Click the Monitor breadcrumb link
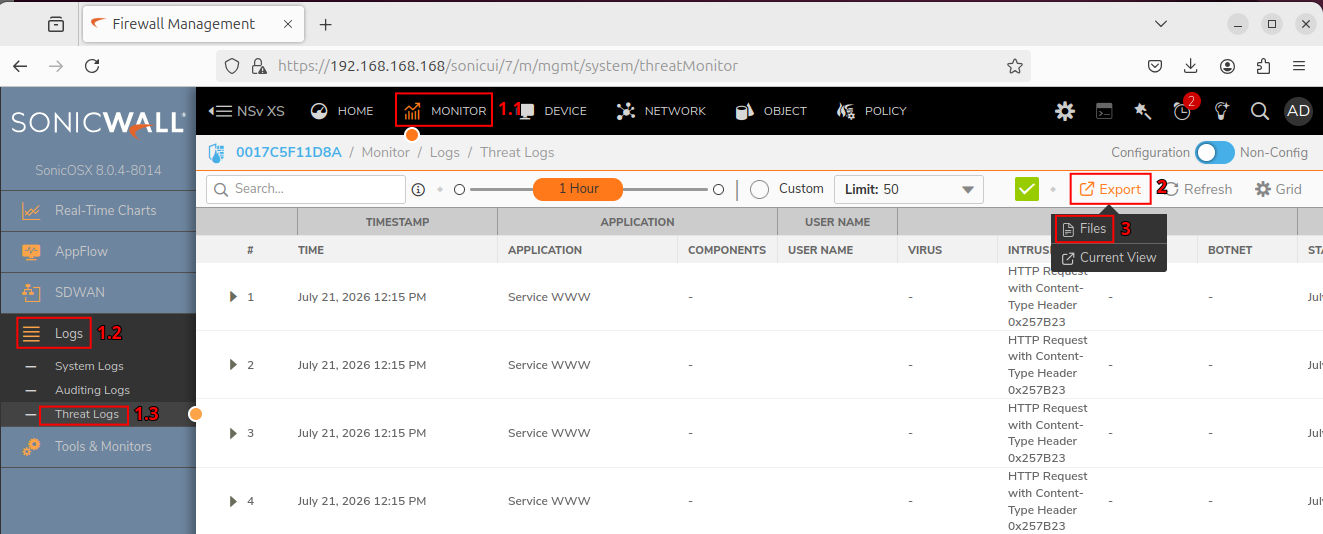Image resolution: width=1323 pixels, height=534 pixels. click(x=386, y=153)
